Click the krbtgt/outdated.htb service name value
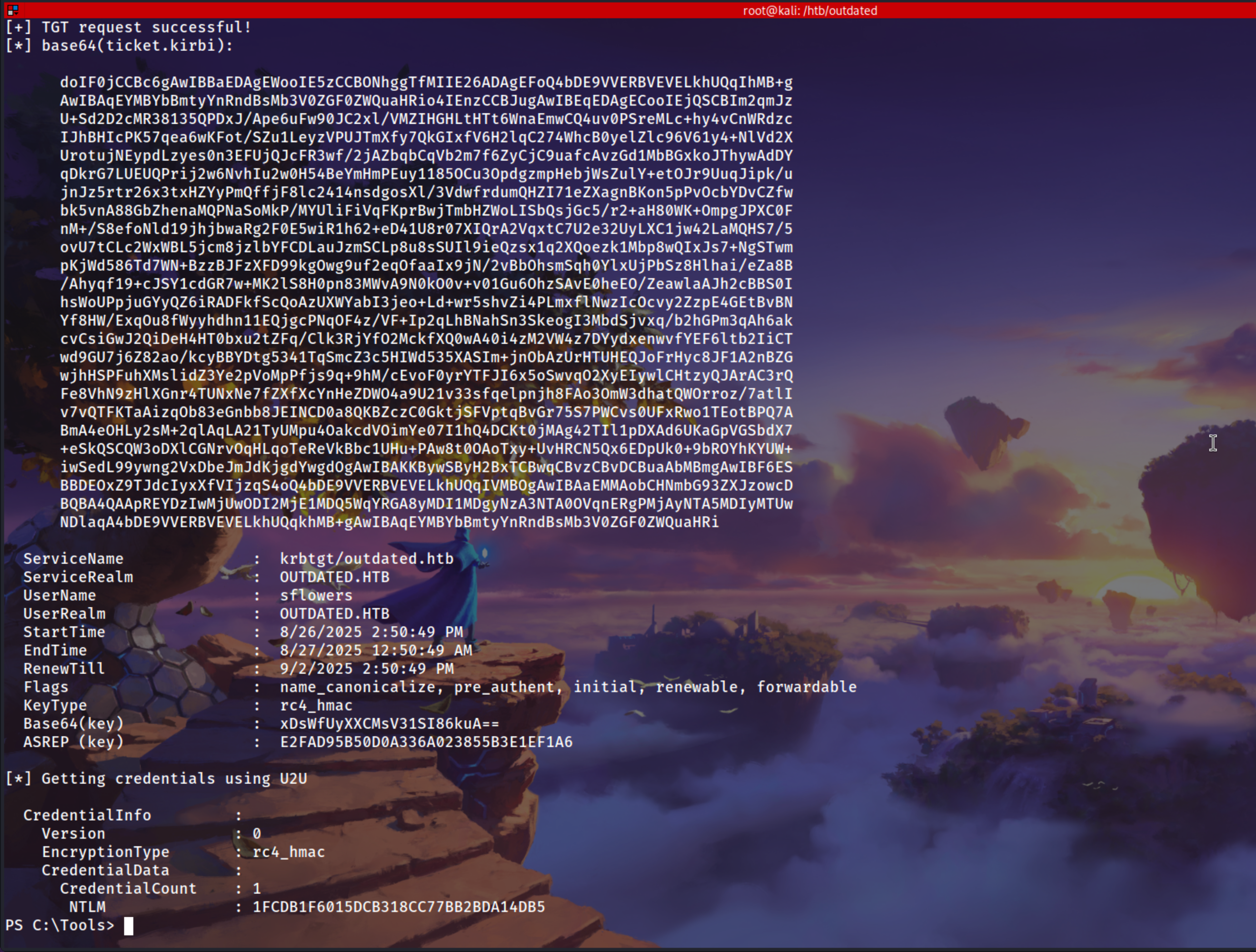The width and height of the screenshot is (1256, 952). 366,559
